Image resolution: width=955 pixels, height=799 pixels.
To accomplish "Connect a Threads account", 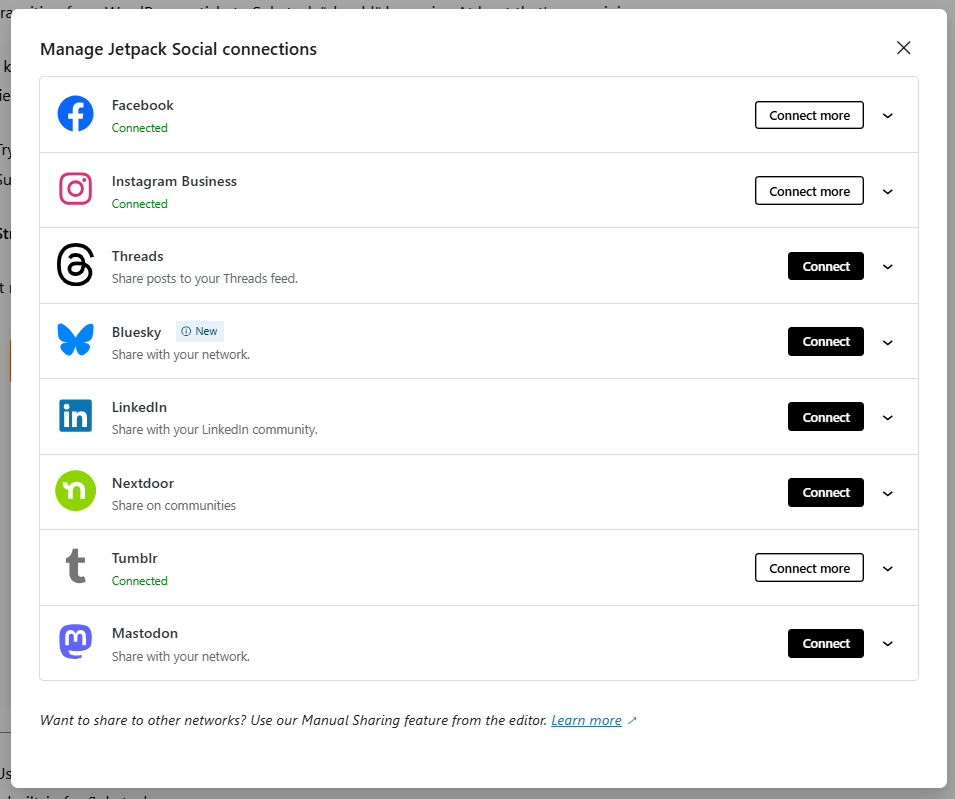I will click(825, 266).
